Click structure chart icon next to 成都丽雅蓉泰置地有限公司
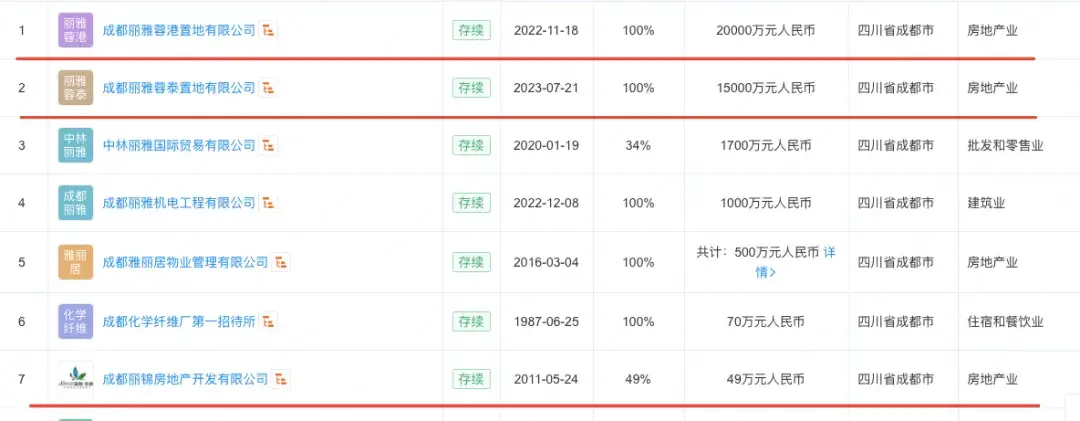 [269, 88]
